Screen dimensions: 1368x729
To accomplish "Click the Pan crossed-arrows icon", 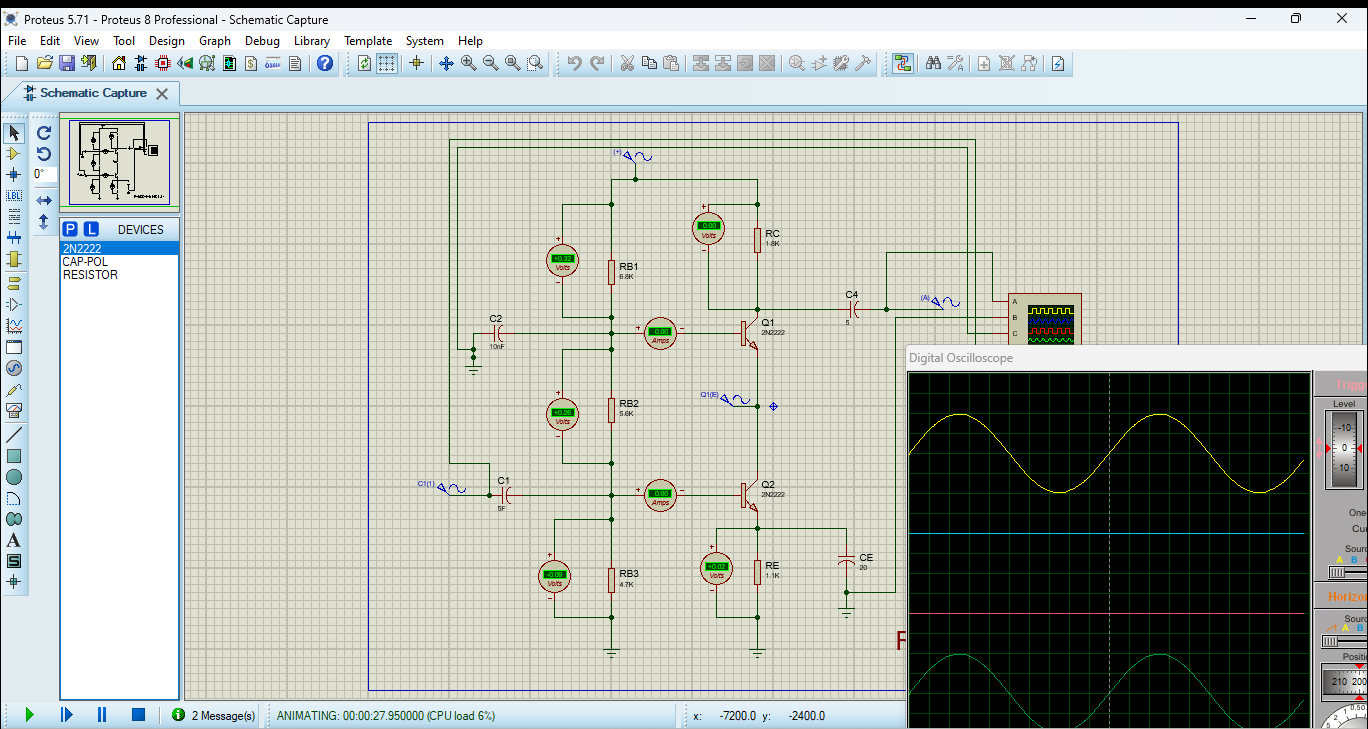I will tap(446, 63).
